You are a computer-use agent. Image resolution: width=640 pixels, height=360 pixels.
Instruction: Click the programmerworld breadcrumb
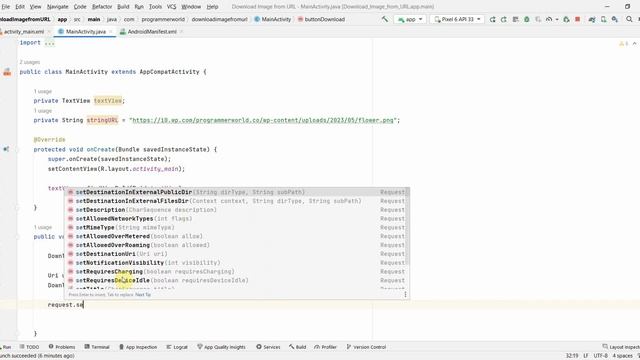[x=163, y=19]
